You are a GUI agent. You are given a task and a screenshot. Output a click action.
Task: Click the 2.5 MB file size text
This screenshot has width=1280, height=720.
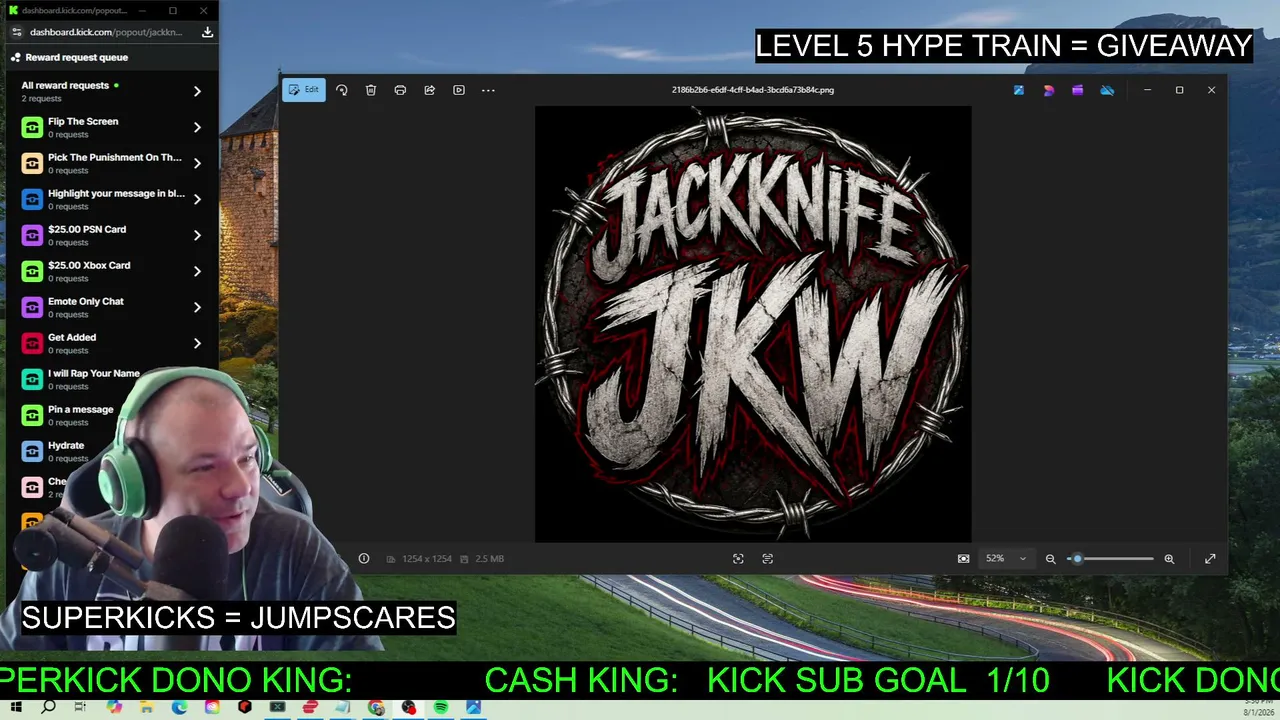coord(490,559)
